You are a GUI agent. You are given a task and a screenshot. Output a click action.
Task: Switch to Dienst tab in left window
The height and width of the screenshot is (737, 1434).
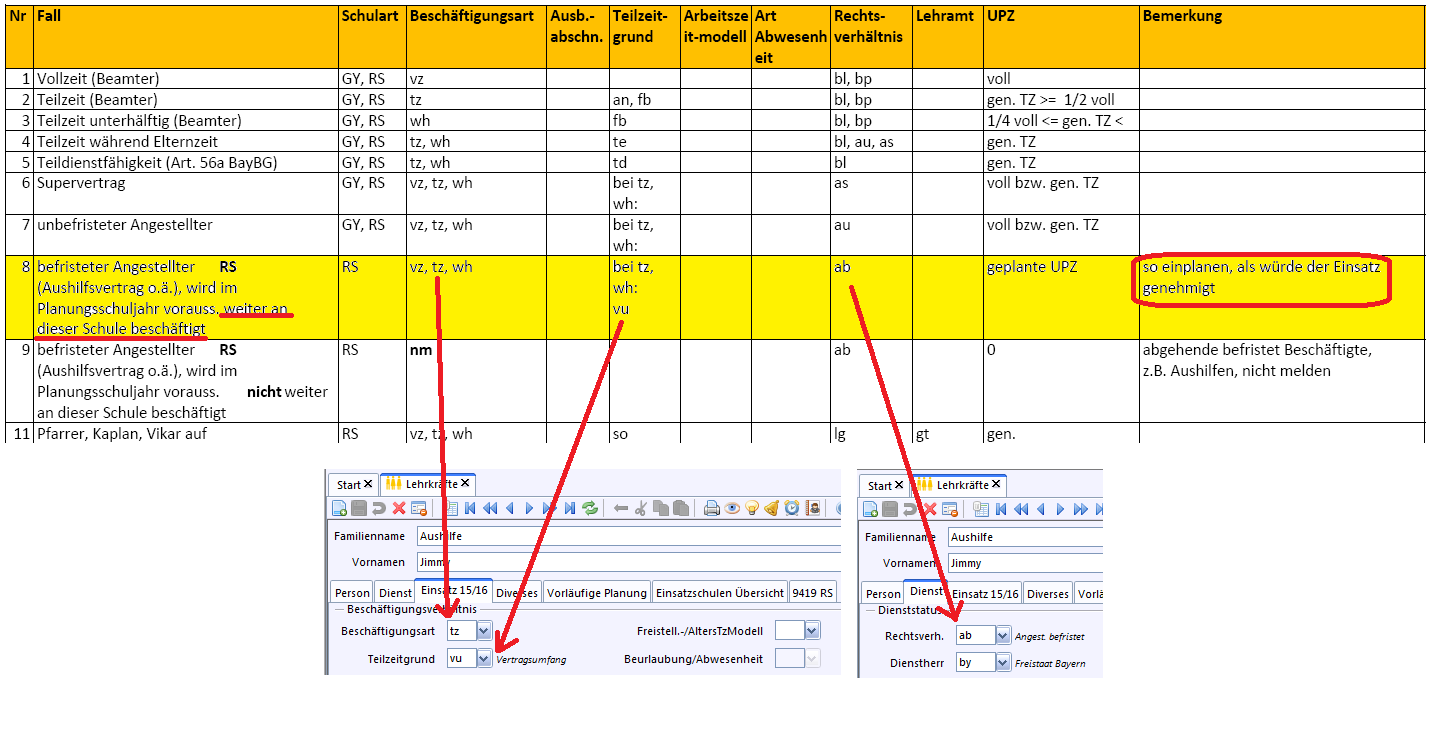tap(395, 593)
